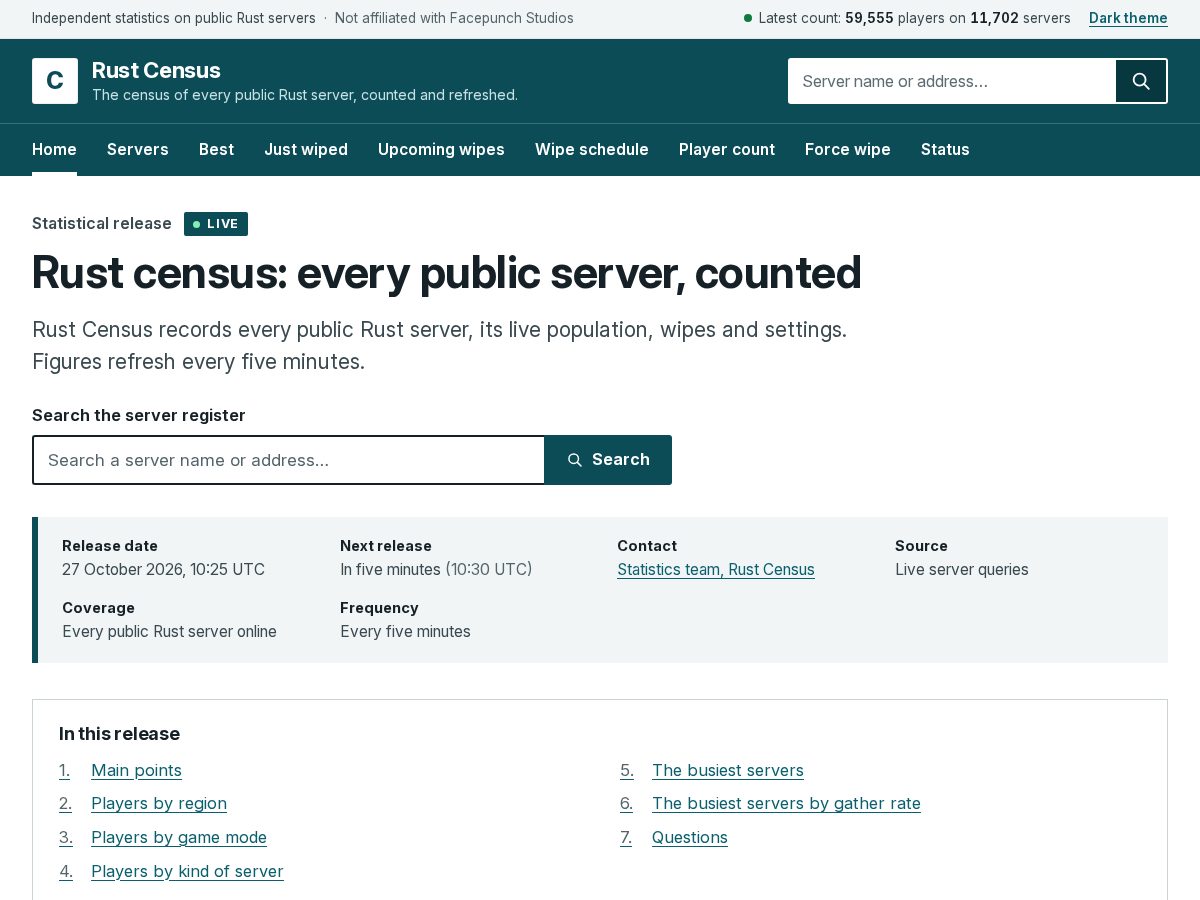Open the Servers nav tab
Image resolution: width=1200 pixels, height=900 pixels.
point(138,149)
